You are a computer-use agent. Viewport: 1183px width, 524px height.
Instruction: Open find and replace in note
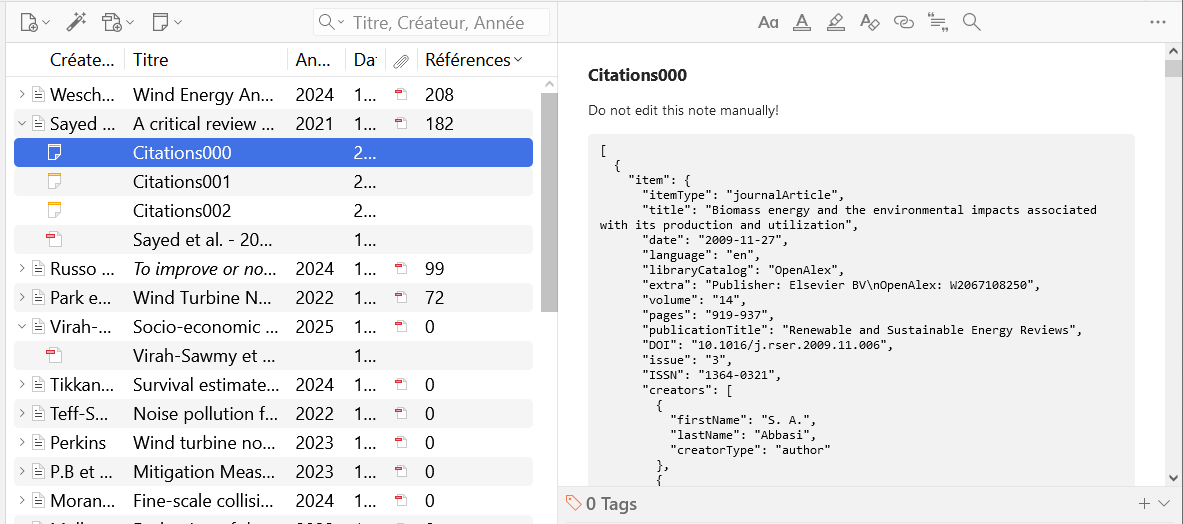click(971, 22)
